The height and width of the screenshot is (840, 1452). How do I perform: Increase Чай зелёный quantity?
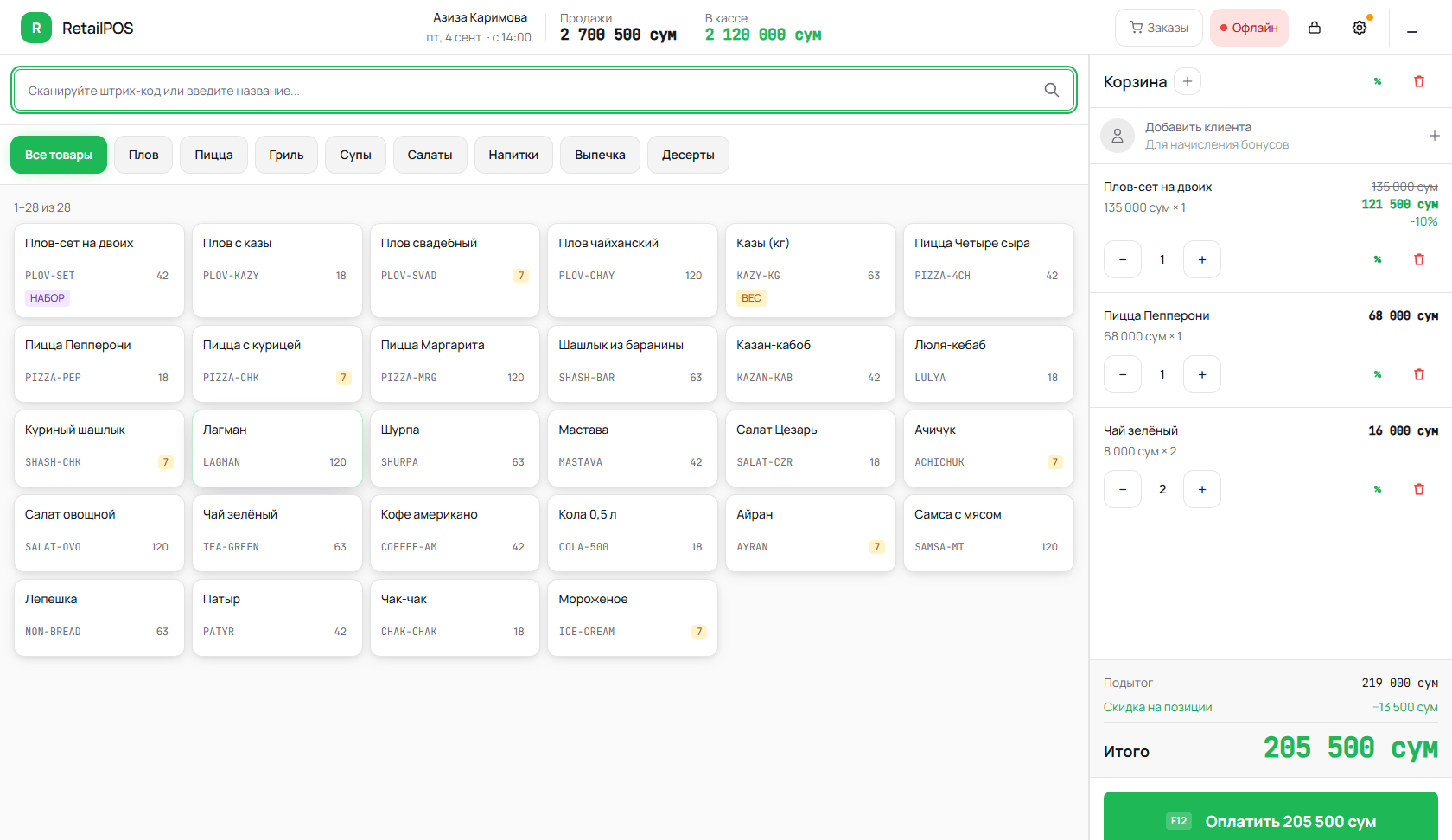tap(1202, 489)
